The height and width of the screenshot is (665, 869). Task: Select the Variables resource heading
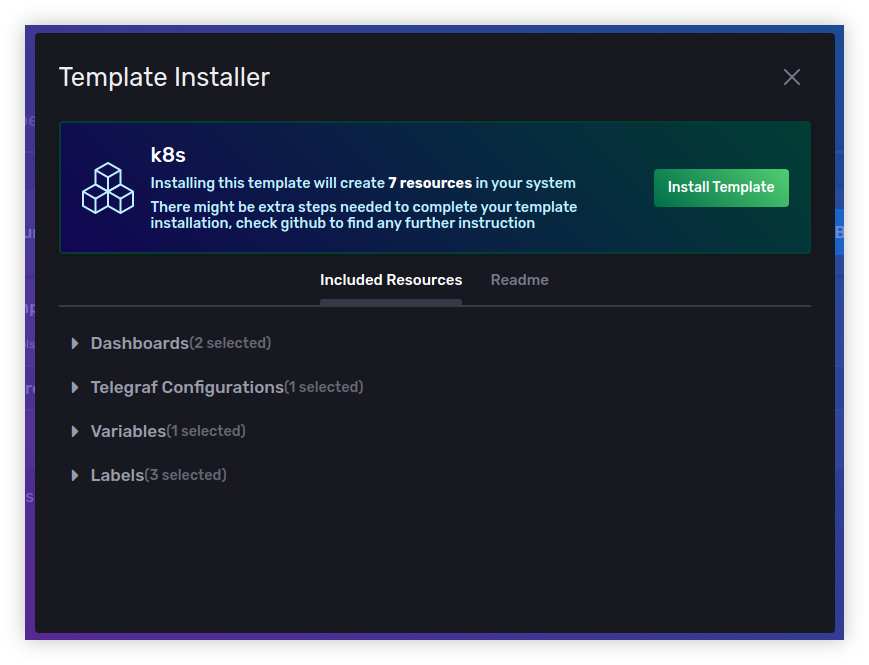128,431
